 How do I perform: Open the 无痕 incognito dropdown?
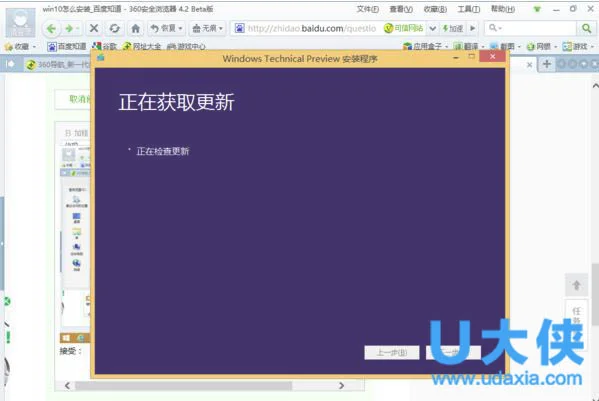[x=207, y=28]
